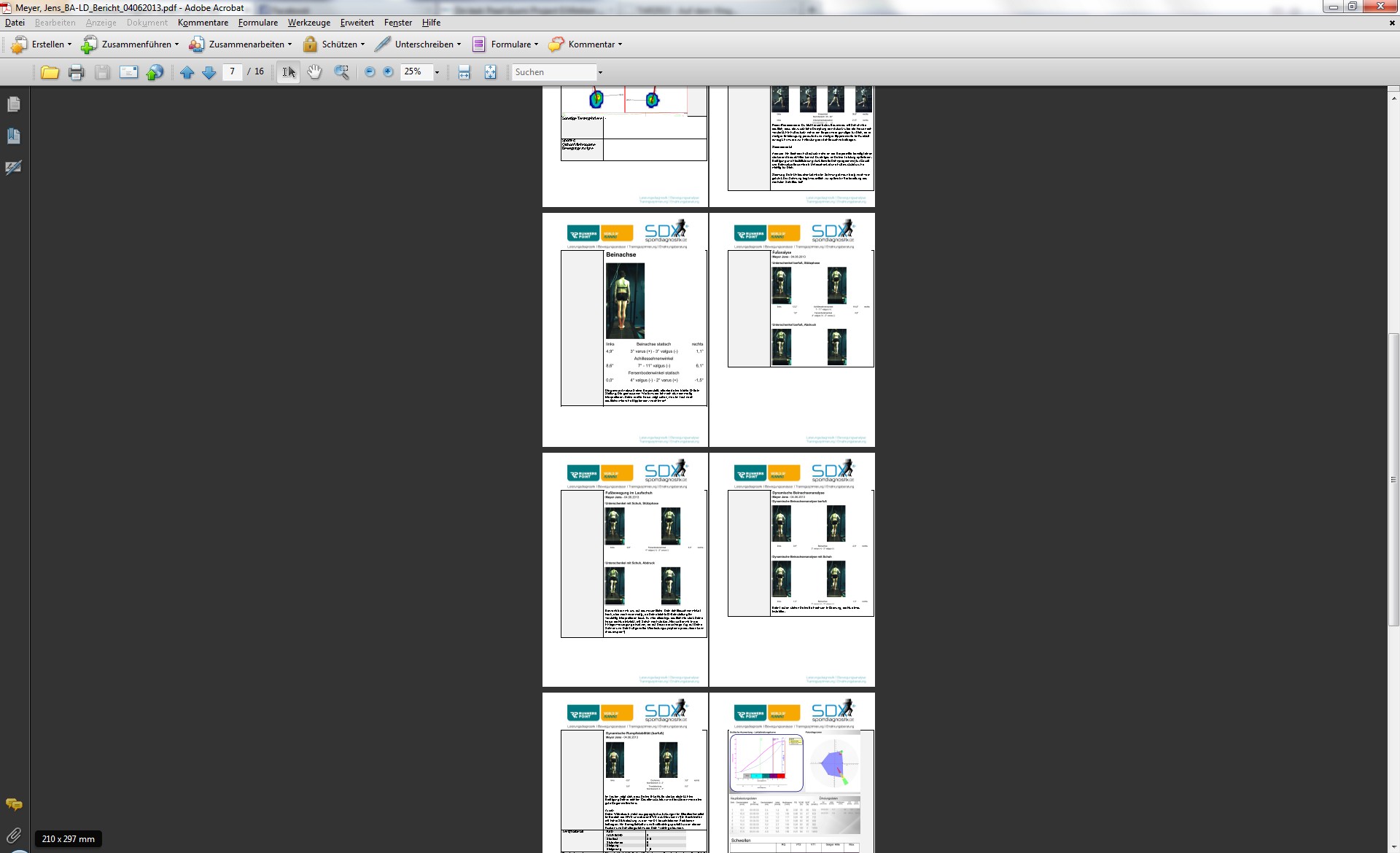Click the Zusammenarbeiten toolbar button label
The image size is (1400, 853).
point(246,44)
